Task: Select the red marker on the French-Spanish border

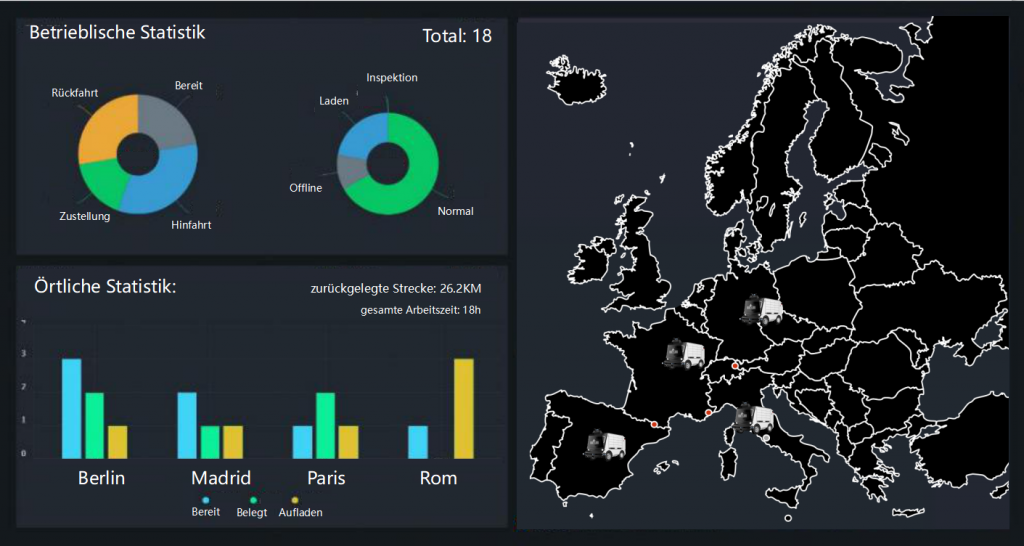Action: pyautogui.click(x=654, y=425)
